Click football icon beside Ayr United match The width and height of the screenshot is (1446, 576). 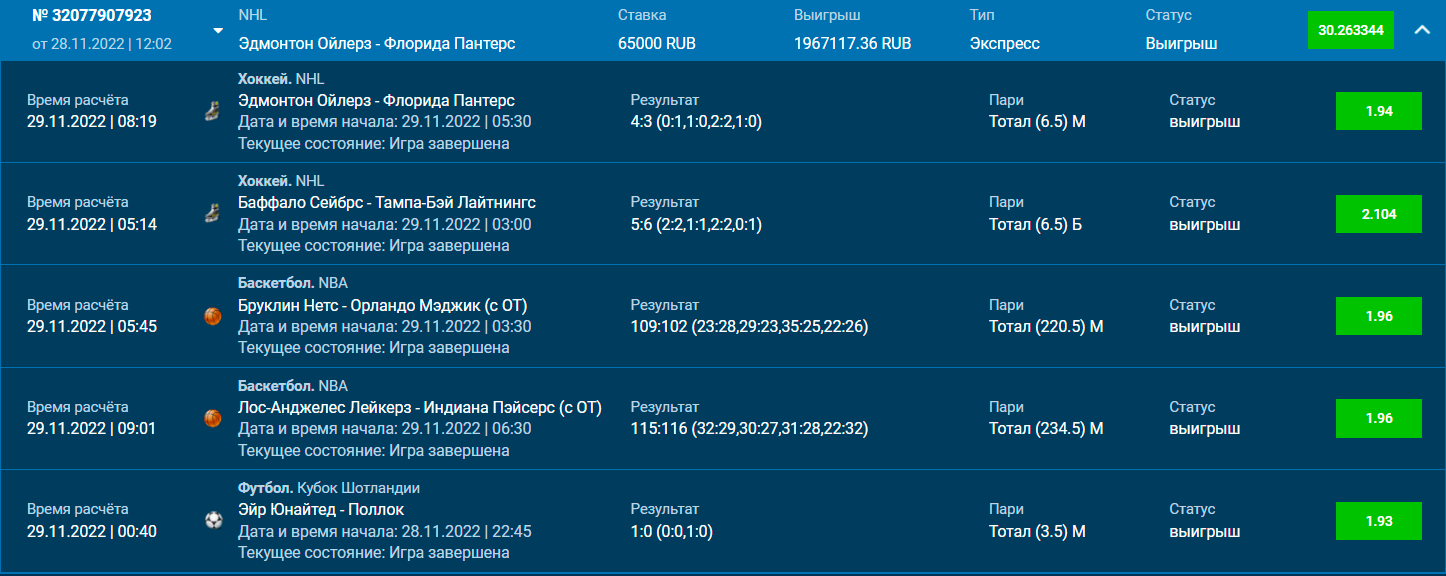pyautogui.click(x=213, y=520)
